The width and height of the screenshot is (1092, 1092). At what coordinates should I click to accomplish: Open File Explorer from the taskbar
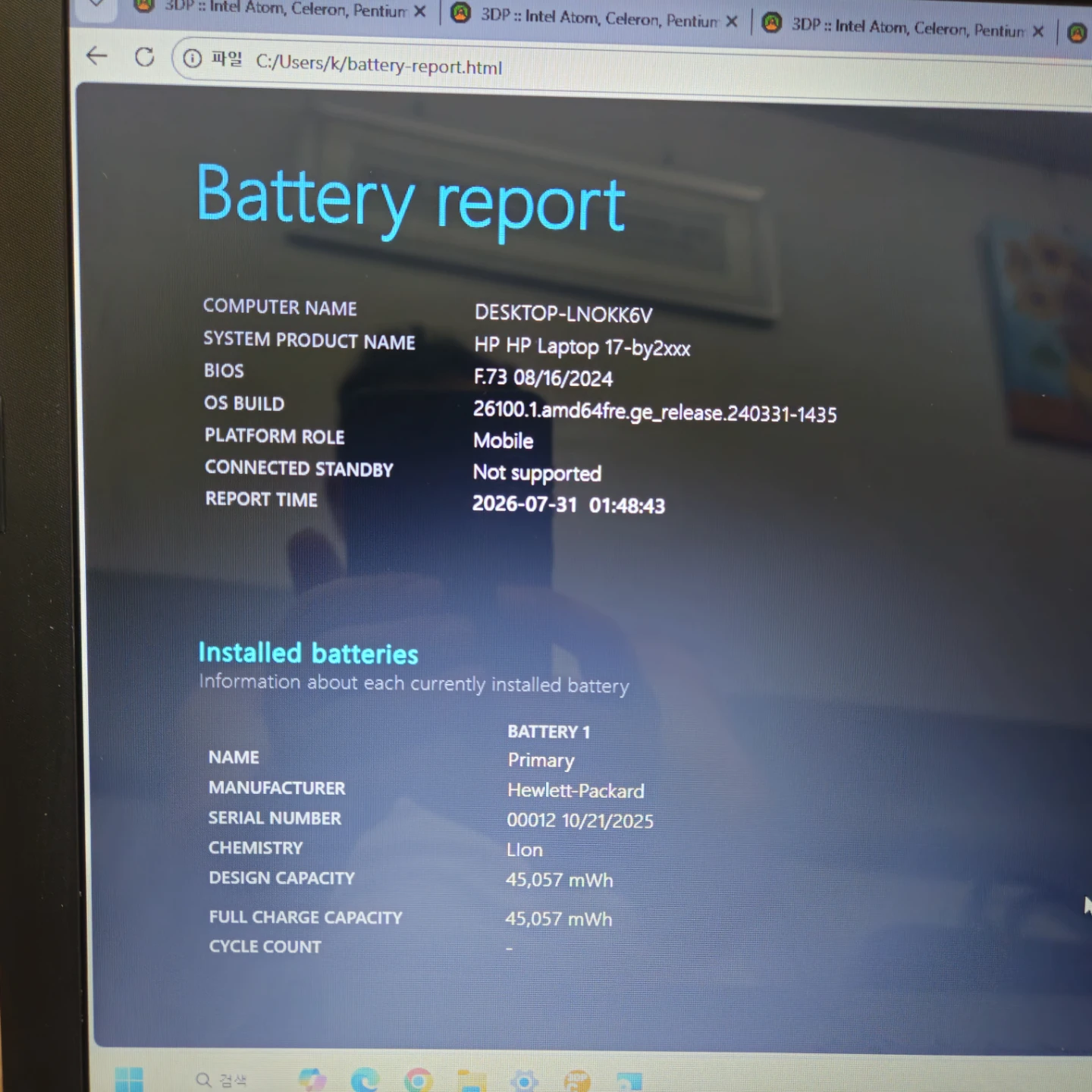pyautogui.click(x=471, y=1081)
